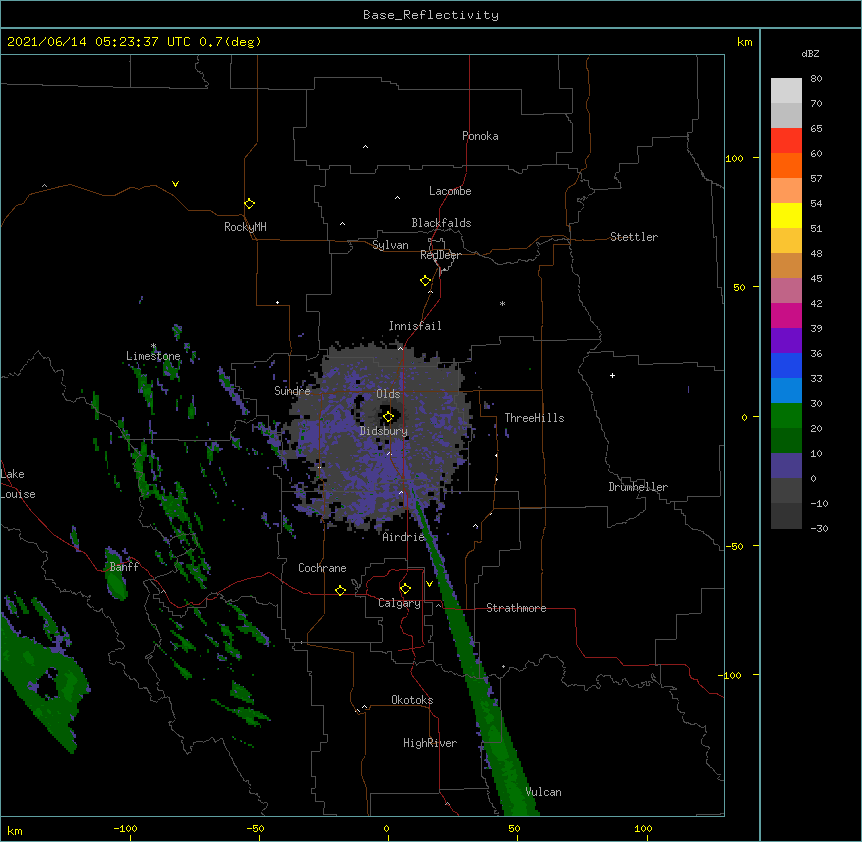862x842 pixels.
Task: Click the yellow diamond marker above RockyMH
Action: [x=249, y=203]
